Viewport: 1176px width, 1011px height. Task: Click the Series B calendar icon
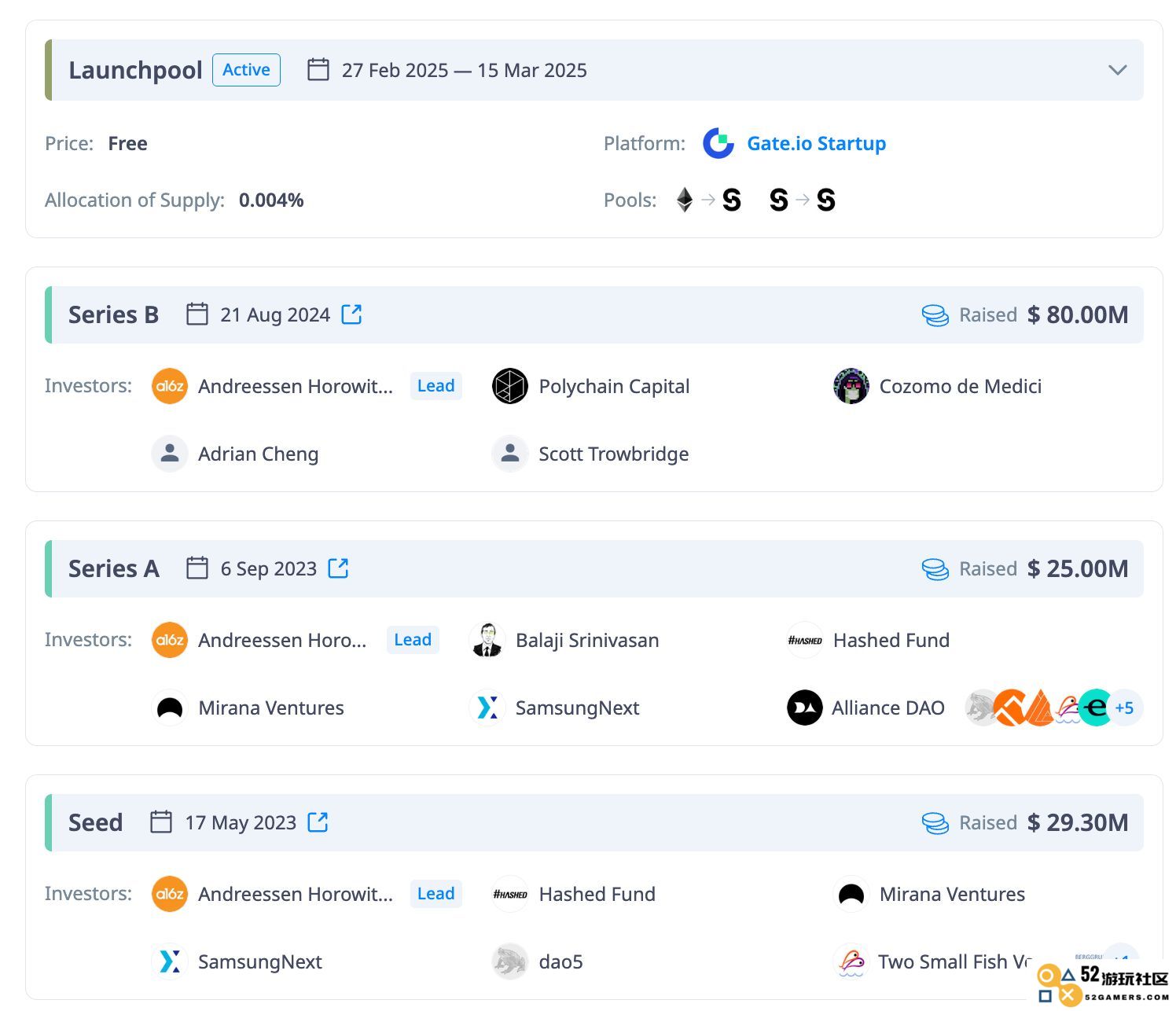click(x=197, y=314)
